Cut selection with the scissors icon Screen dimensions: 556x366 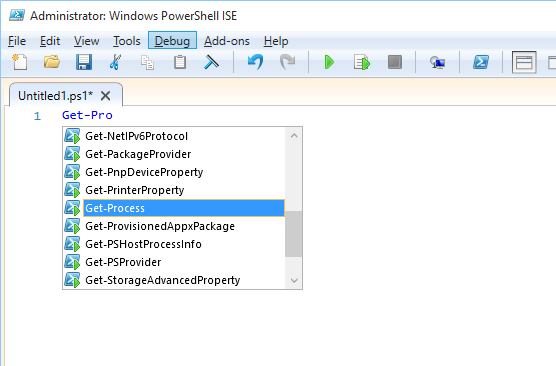click(115, 62)
